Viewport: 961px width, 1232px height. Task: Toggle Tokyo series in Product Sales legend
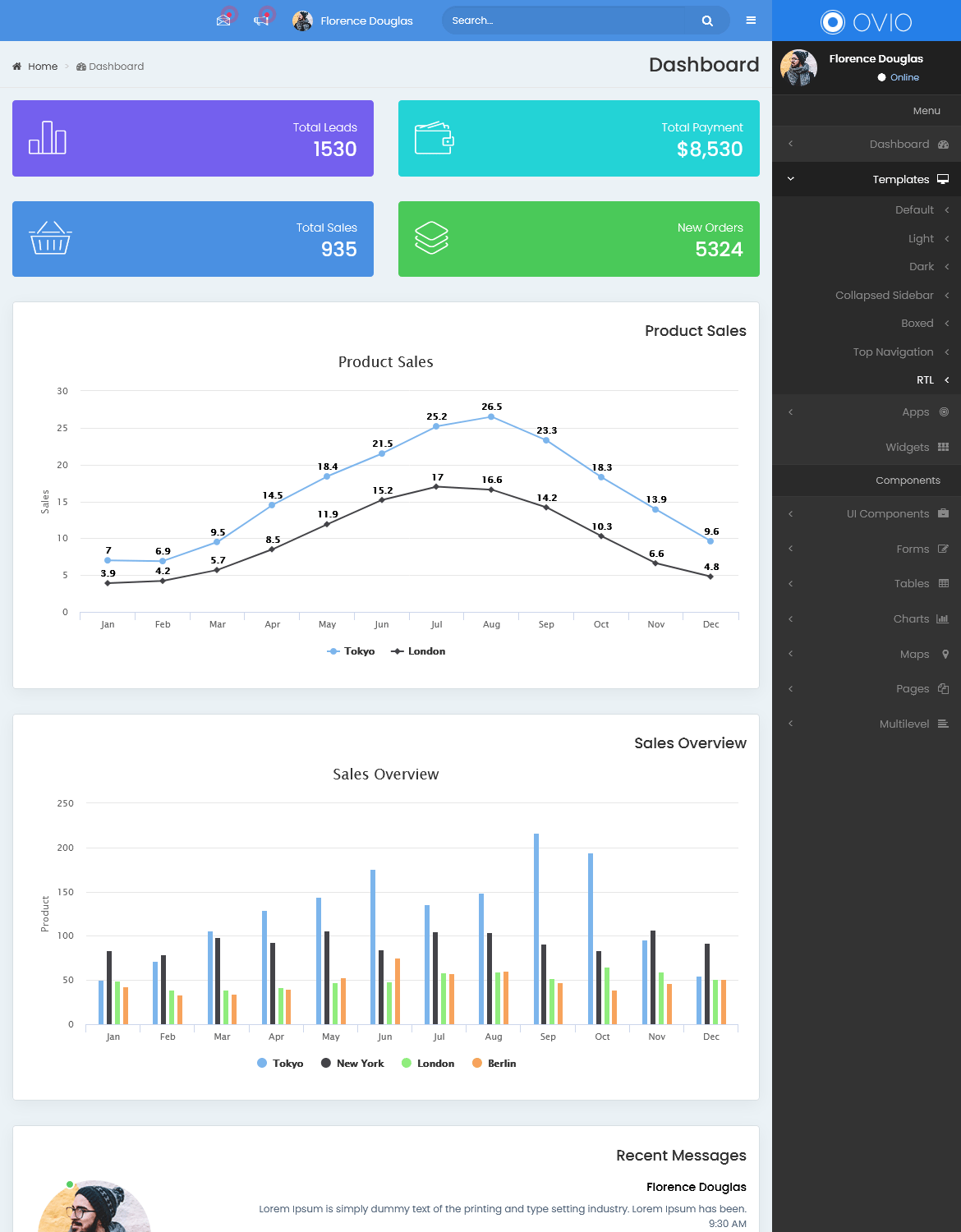point(351,651)
